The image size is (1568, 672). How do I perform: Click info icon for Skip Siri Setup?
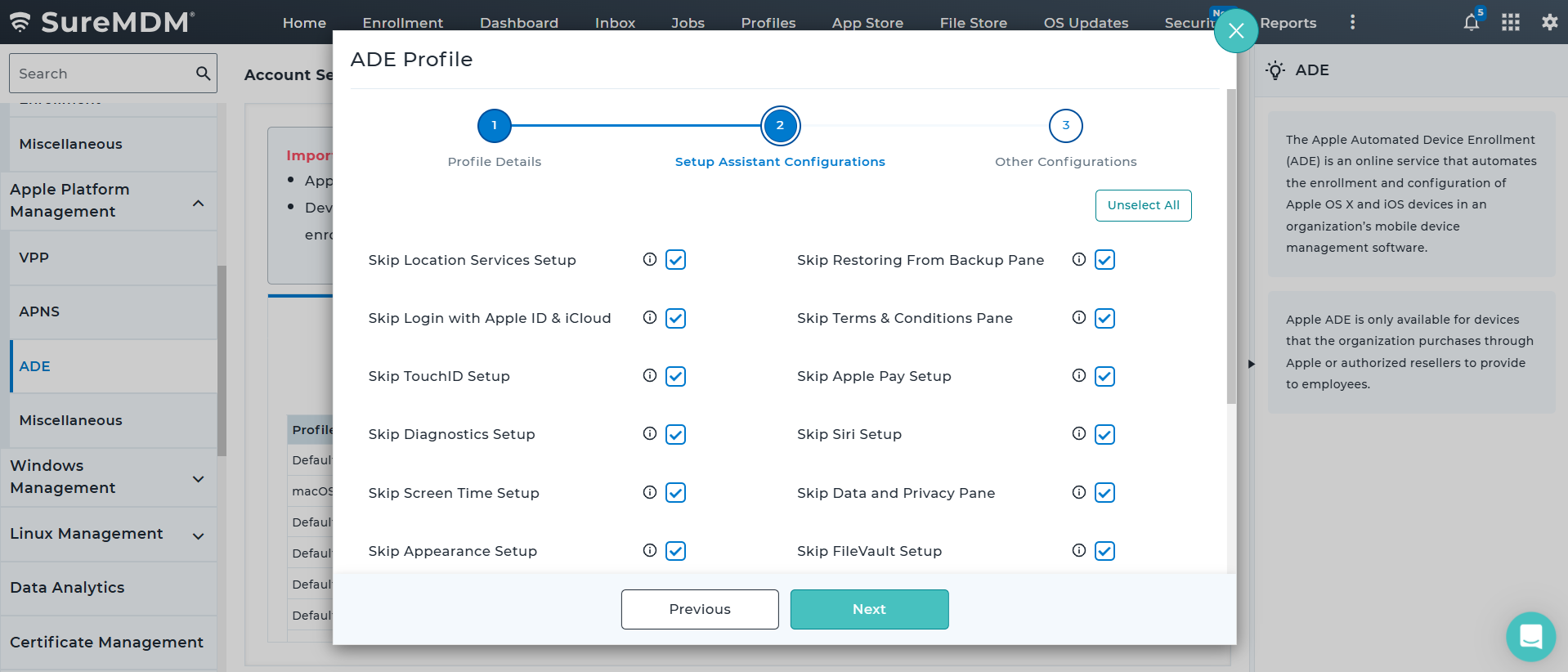tap(1079, 433)
